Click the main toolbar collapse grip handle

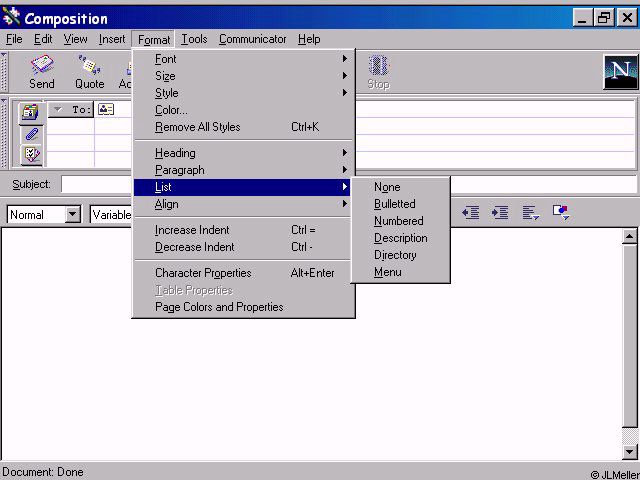pos(4,72)
